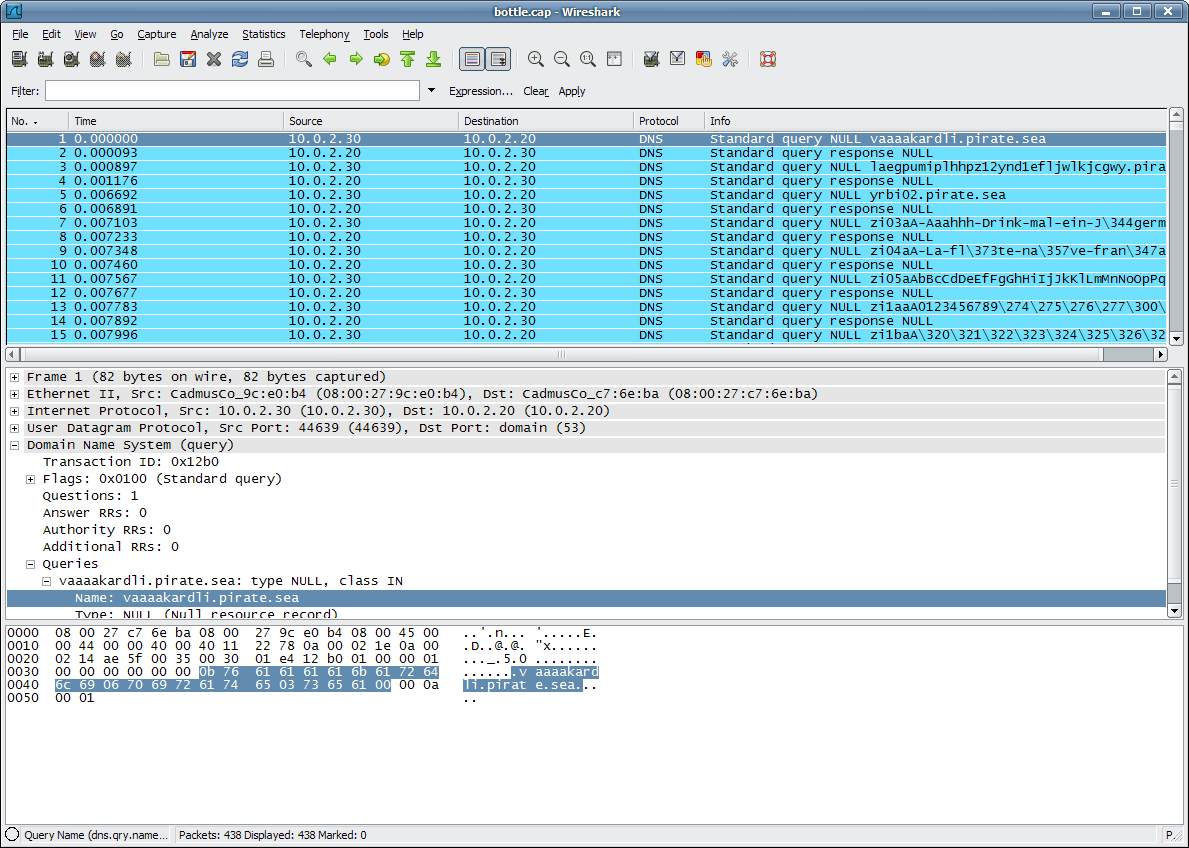Open the Telephony menu
This screenshot has height=848, width=1189.
[x=324, y=34]
